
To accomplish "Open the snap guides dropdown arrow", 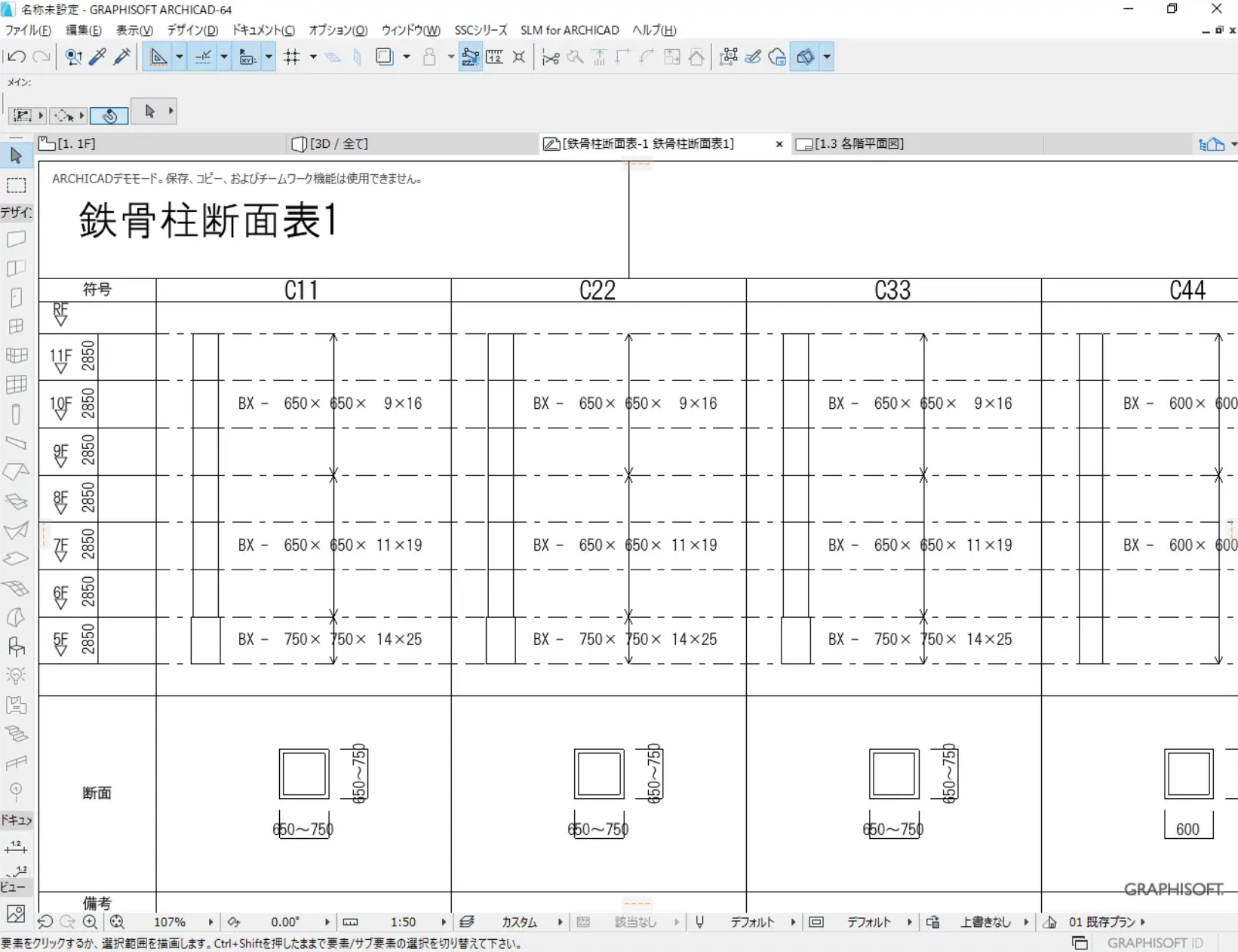I will 224,57.
